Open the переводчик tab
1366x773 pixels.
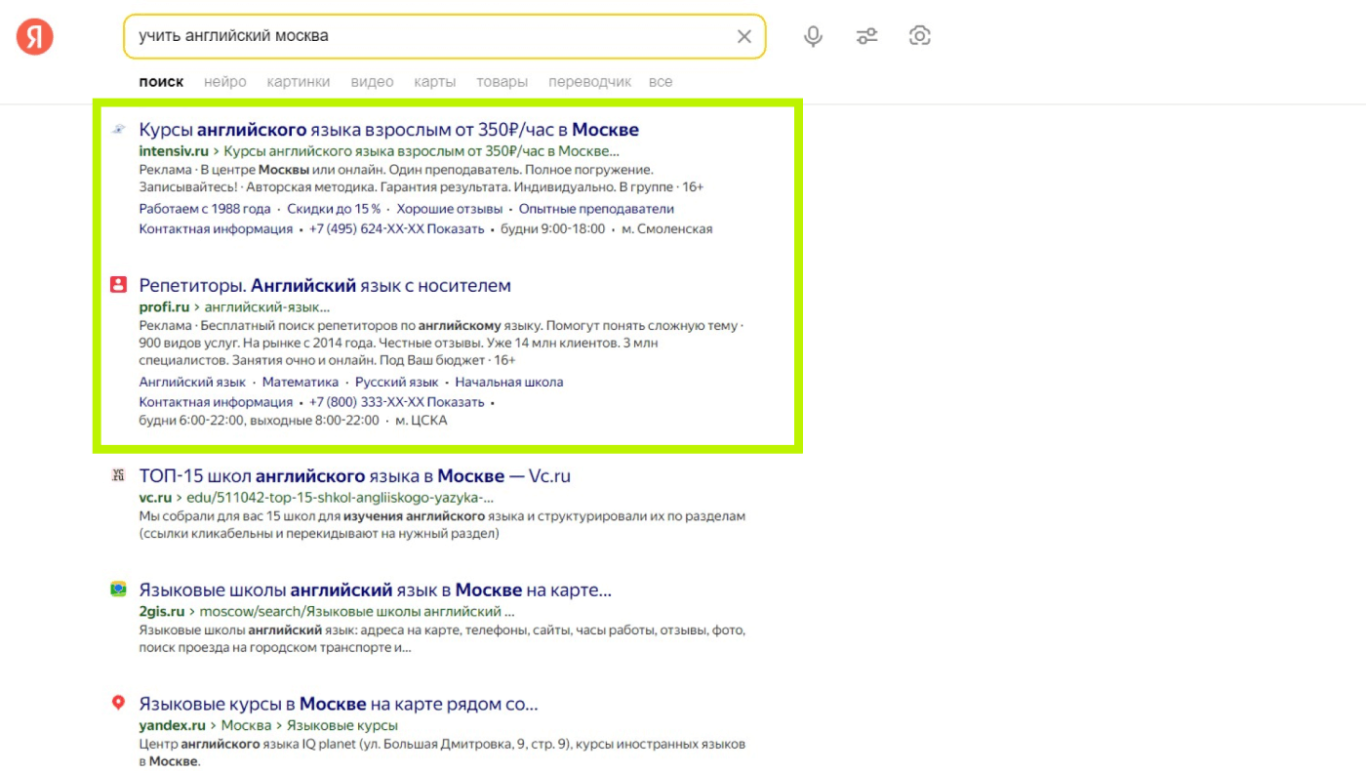590,82
